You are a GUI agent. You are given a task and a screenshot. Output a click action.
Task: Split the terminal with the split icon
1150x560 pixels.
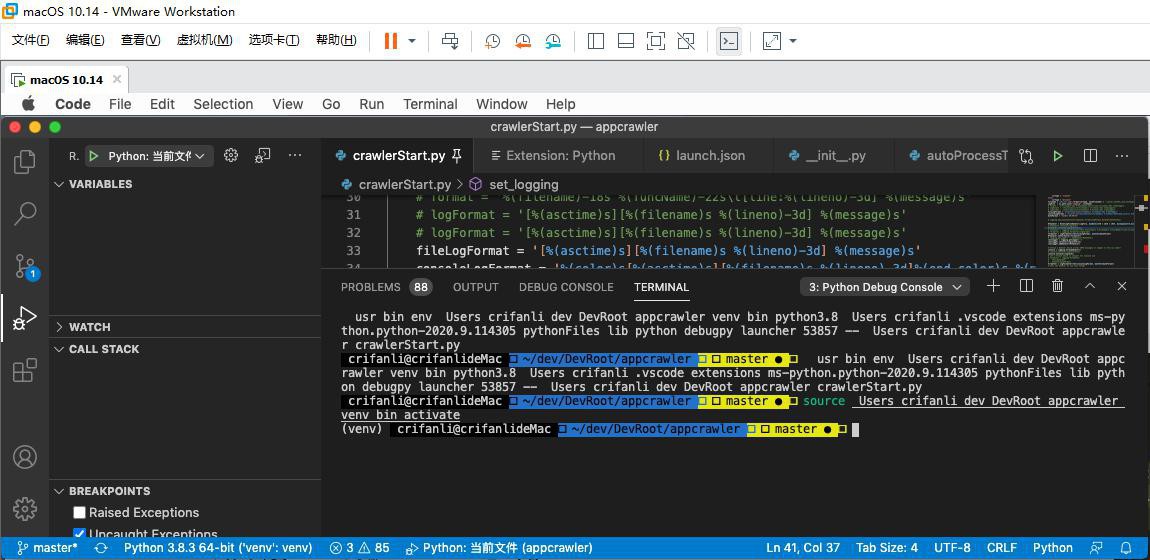pyautogui.click(x=1027, y=286)
